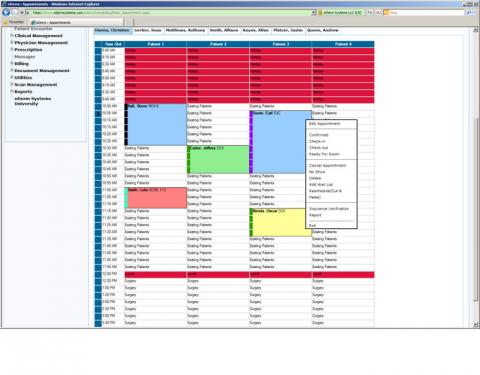Open the address bar dropdown arrow
This screenshot has height=375, width=480.
click(x=314, y=12)
